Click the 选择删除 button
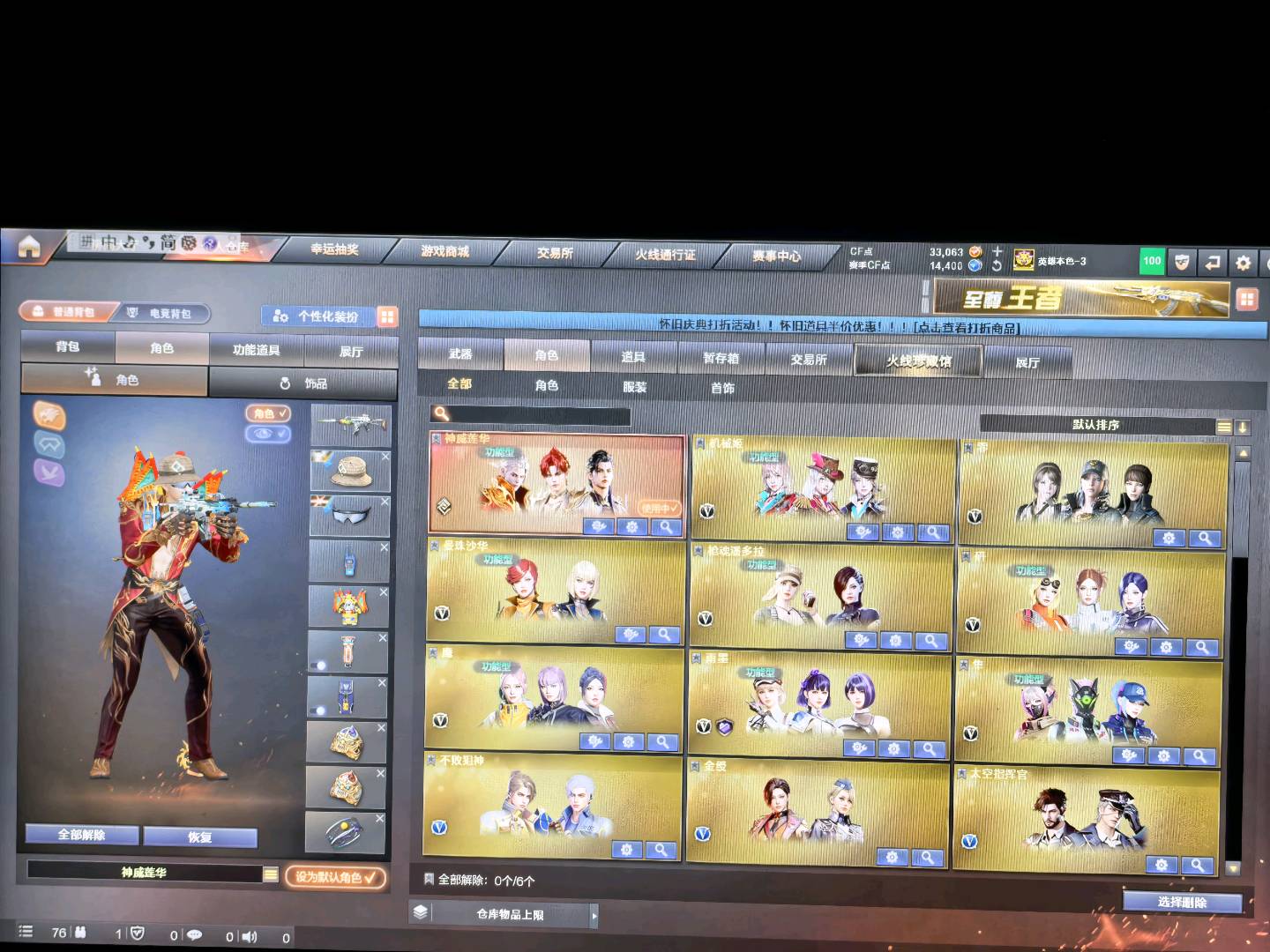1270x952 pixels. point(1183,902)
